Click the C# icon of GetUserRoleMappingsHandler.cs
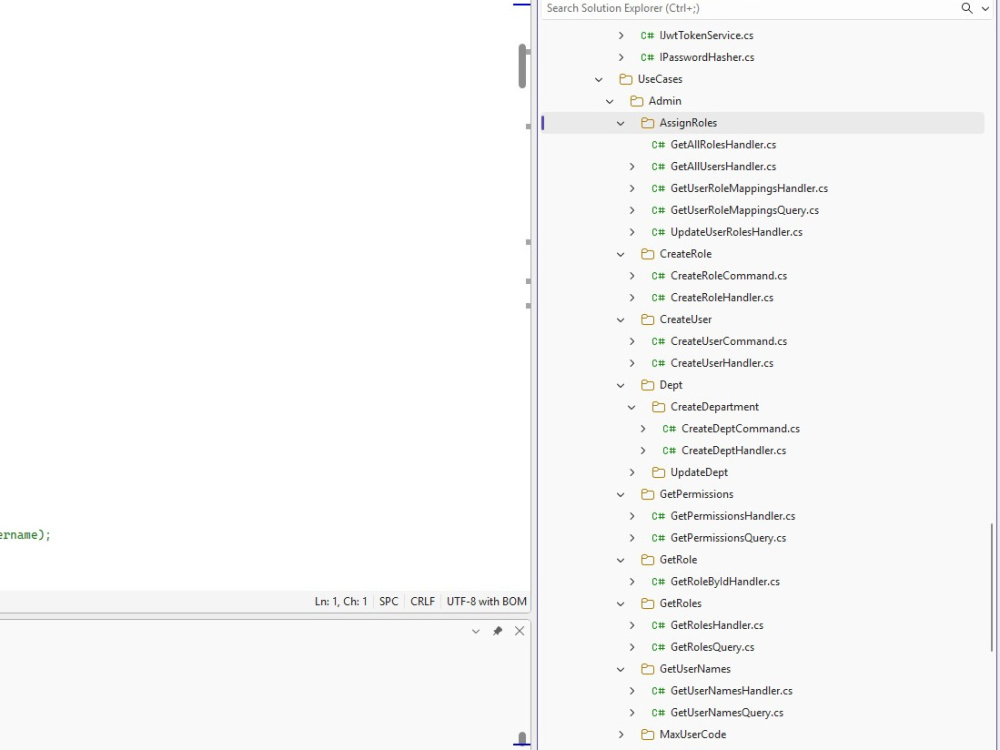 click(658, 188)
